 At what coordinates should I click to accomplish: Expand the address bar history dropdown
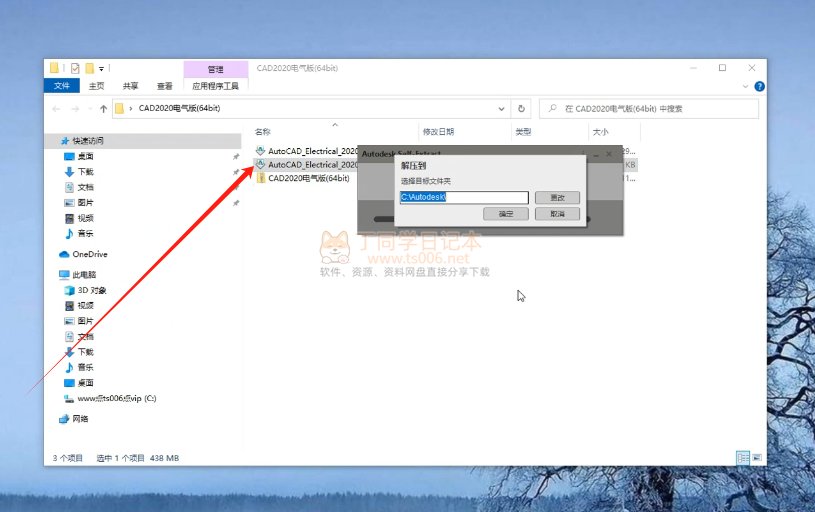[x=501, y=109]
